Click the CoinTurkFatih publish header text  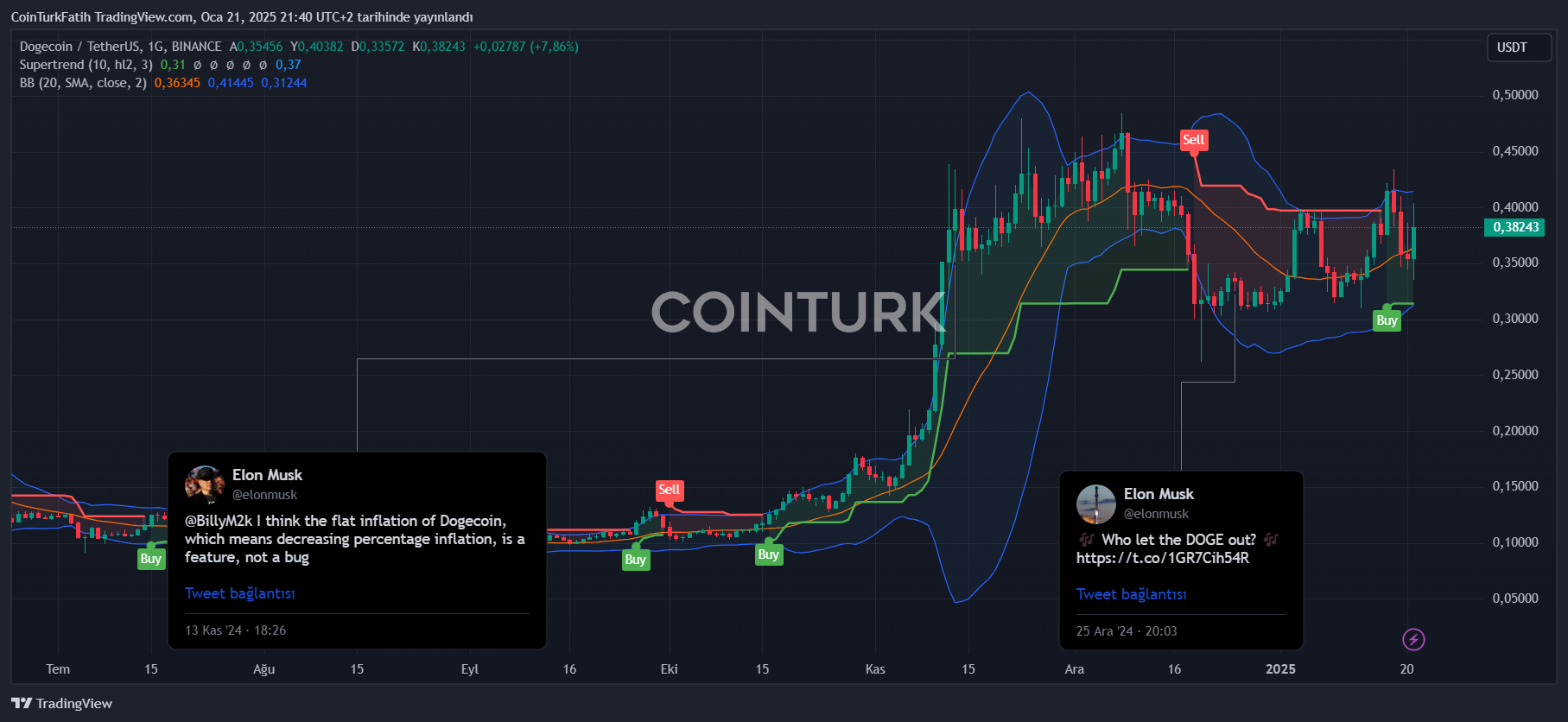[x=242, y=17]
